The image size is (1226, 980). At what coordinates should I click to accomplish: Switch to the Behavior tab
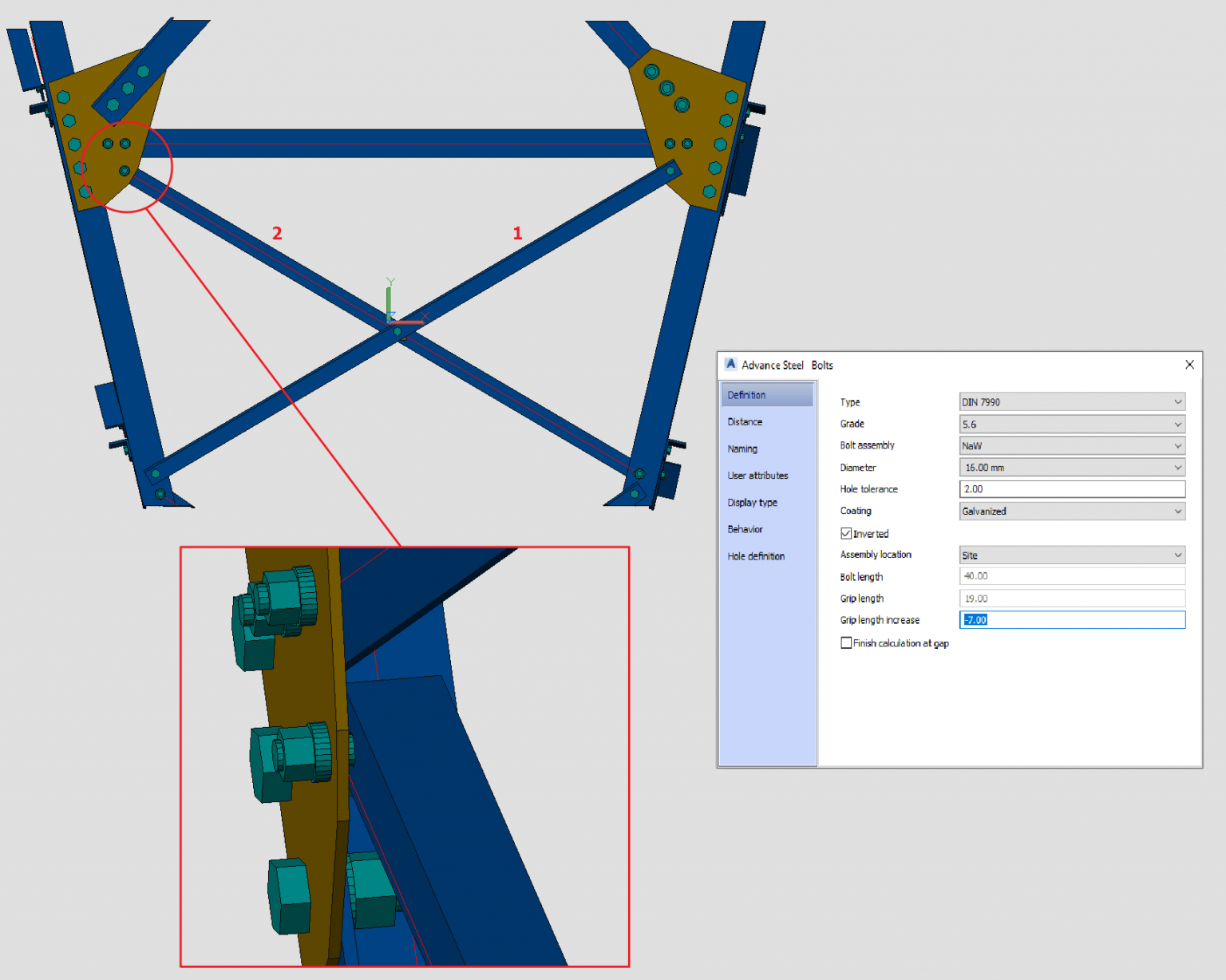(x=745, y=529)
